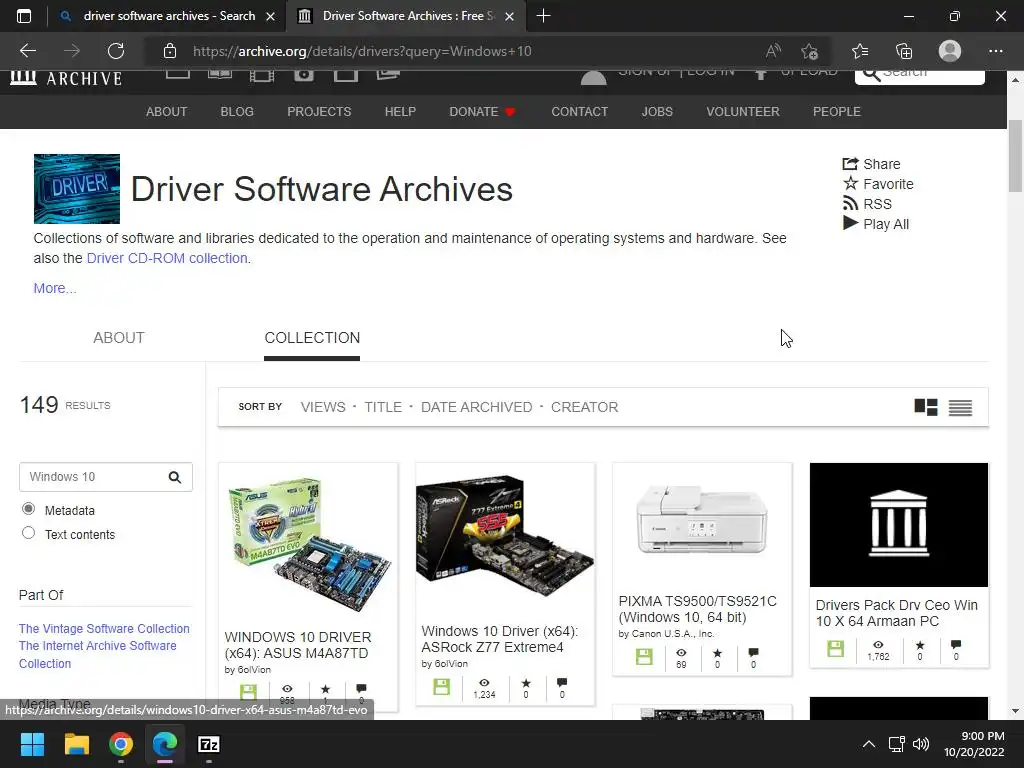Screen dimensions: 1024x768
Task: Click DONATE in the navigation
Action: (483, 112)
